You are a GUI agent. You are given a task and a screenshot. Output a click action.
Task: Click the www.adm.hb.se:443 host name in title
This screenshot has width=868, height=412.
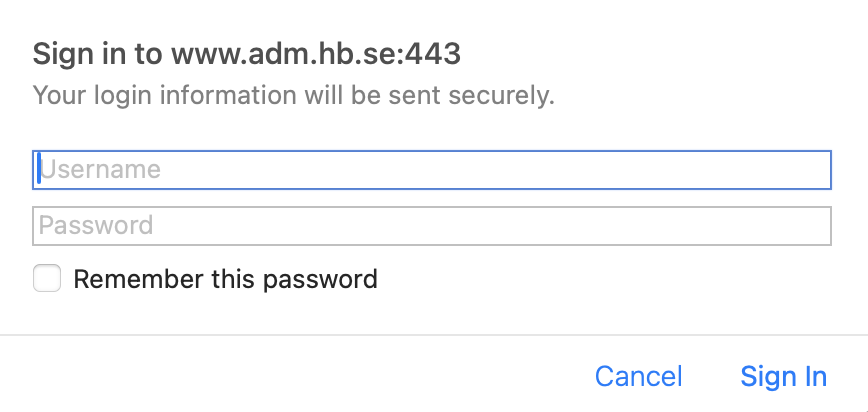[x=316, y=54]
